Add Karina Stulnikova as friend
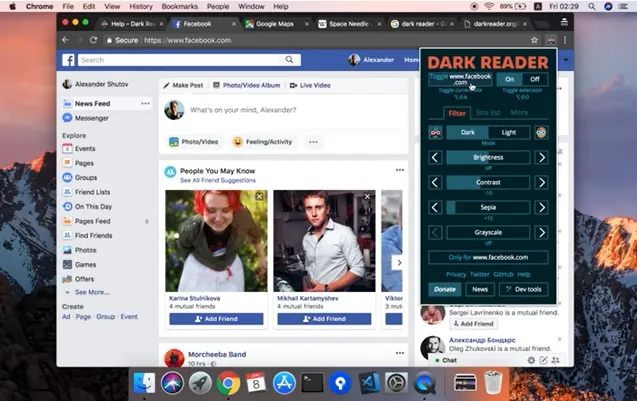The width and height of the screenshot is (637, 401). click(216, 319)
